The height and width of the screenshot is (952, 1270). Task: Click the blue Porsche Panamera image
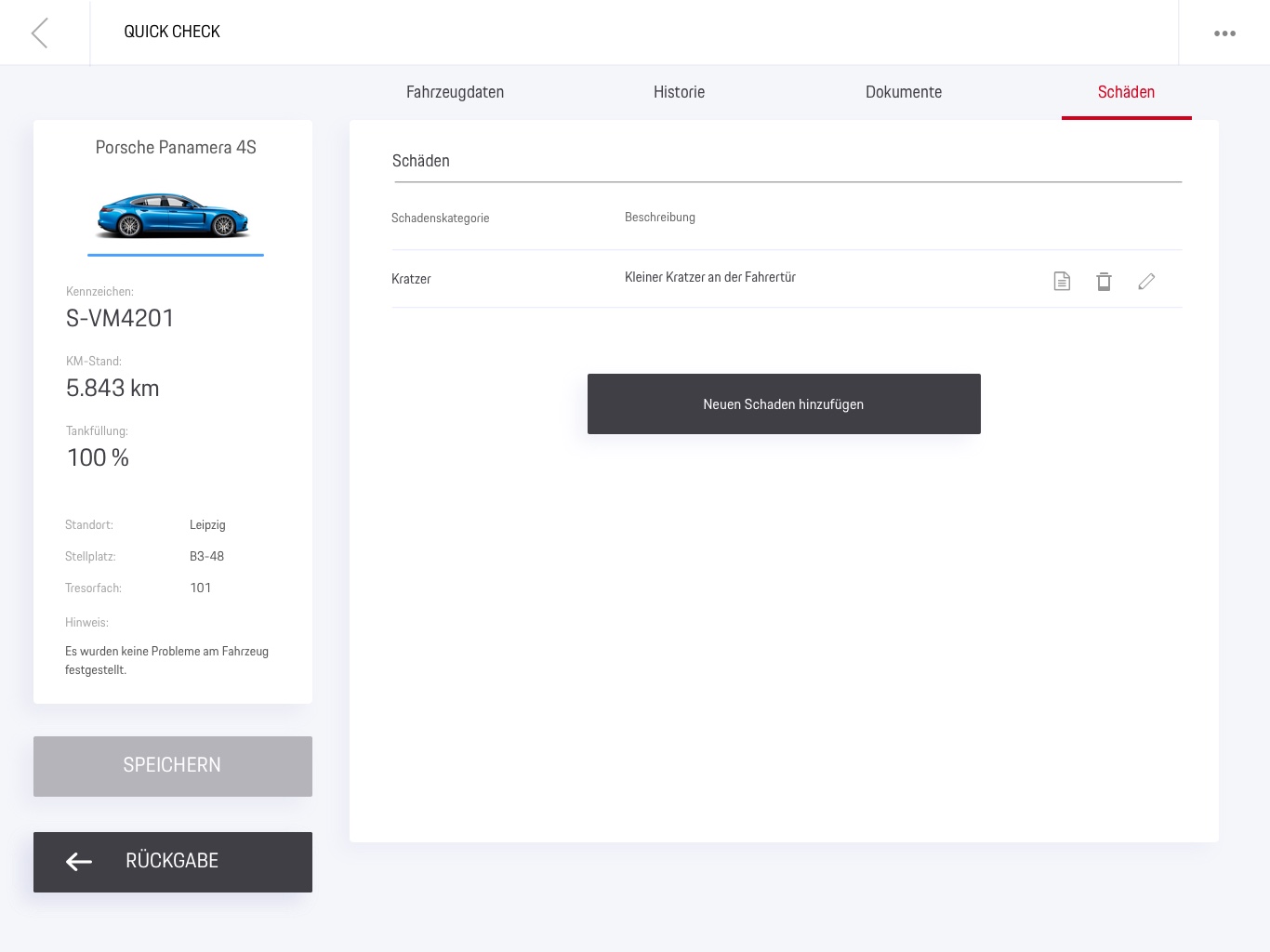pos(174,216)
